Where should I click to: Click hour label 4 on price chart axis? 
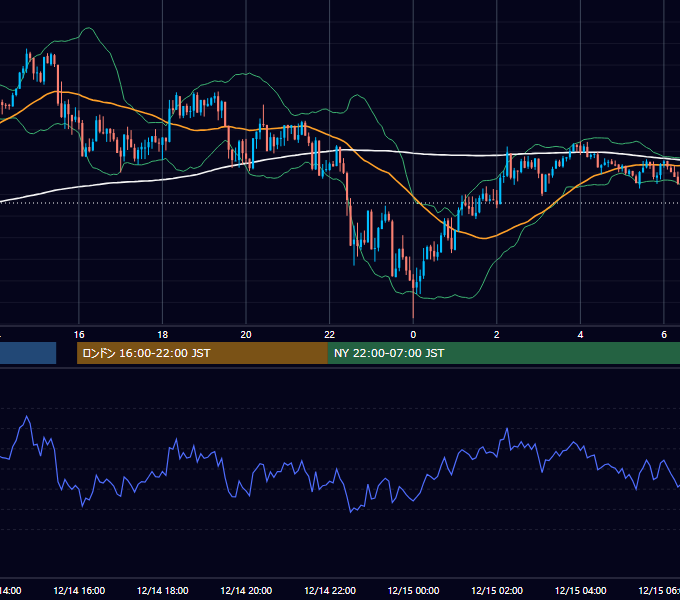point(580,335)
